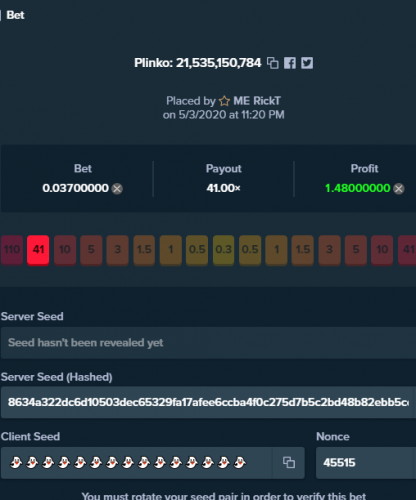The image size is (416, 500).
Task: Click currency icon next to profit amount
Action: [x=399, y=189]
